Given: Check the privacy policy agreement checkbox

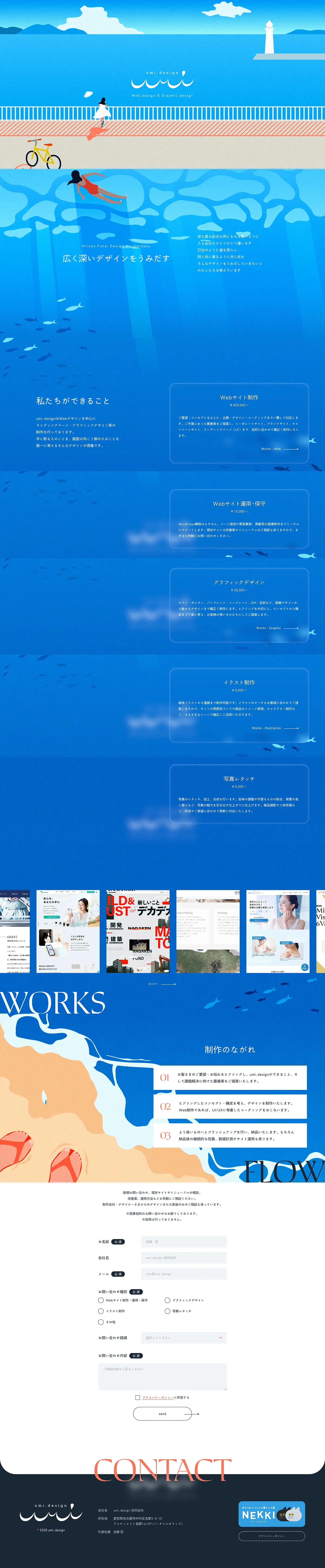Looking at the screenshot, I should tap(138, 1397).
